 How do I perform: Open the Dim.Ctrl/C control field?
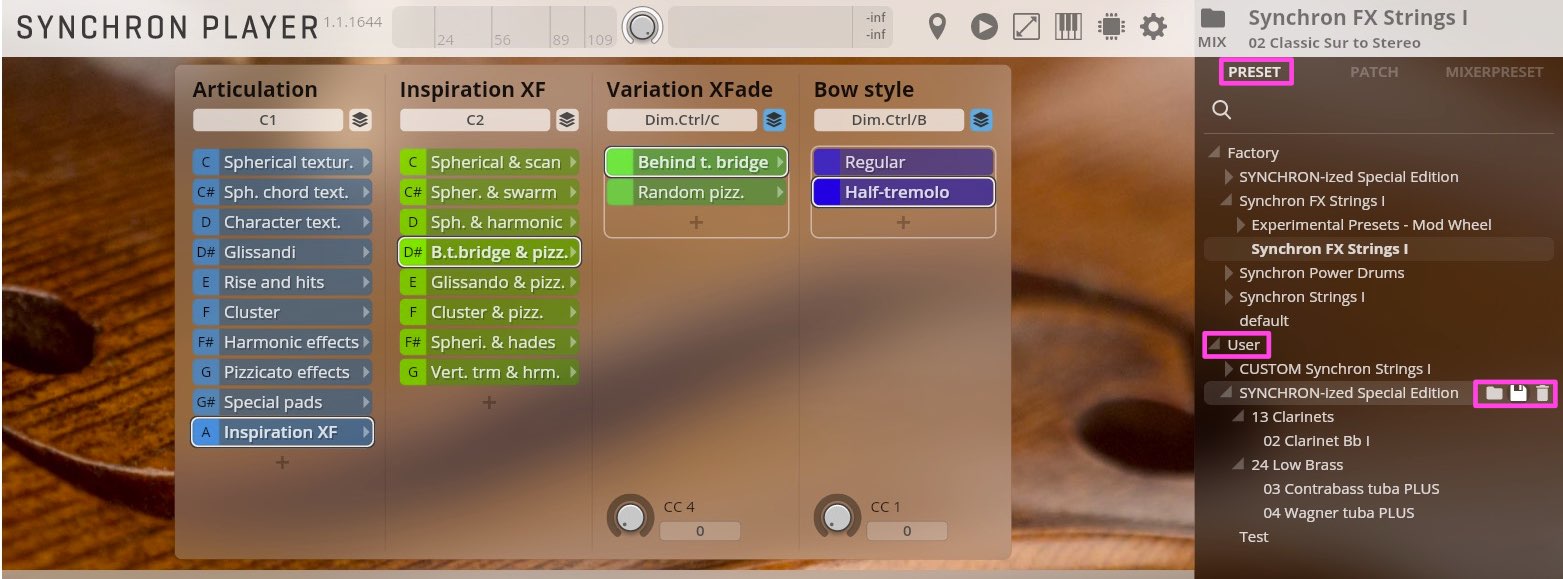point(682,120)
